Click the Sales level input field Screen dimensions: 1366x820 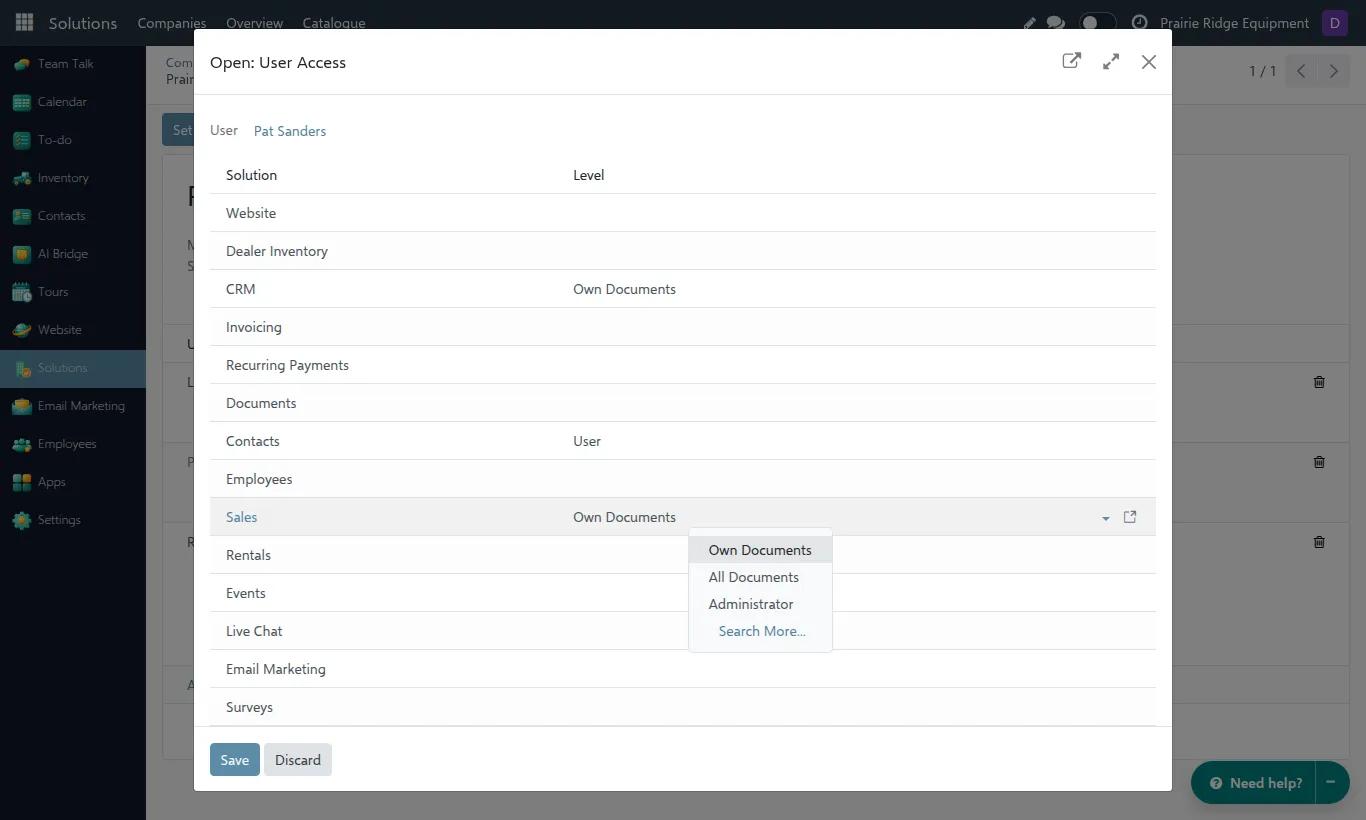[835, 517]
